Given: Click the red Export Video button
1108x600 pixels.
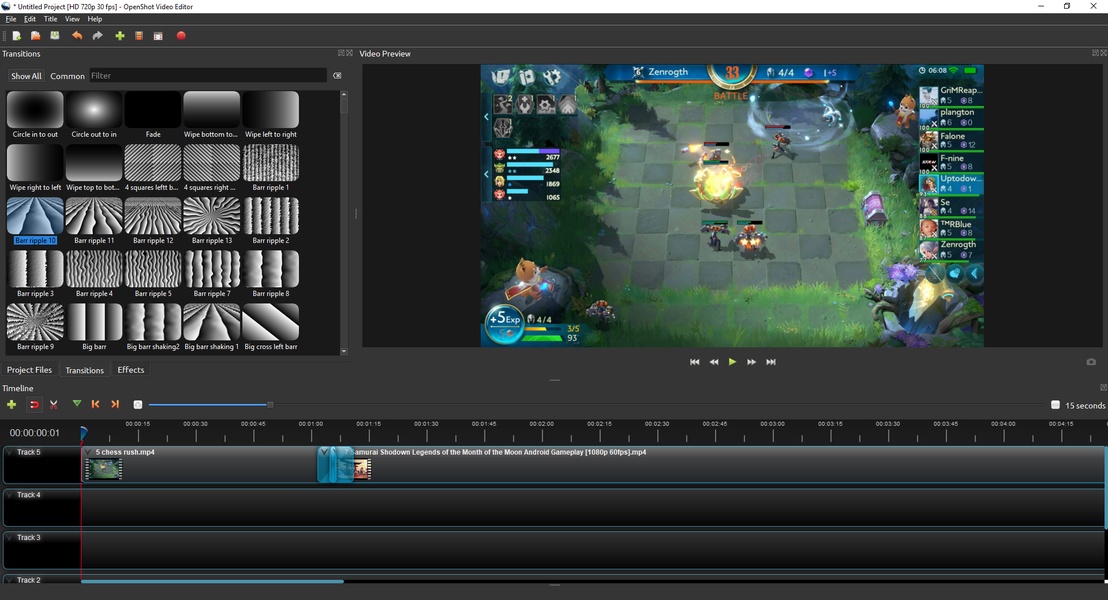Looking at the screenshot, I should point(181,36).
